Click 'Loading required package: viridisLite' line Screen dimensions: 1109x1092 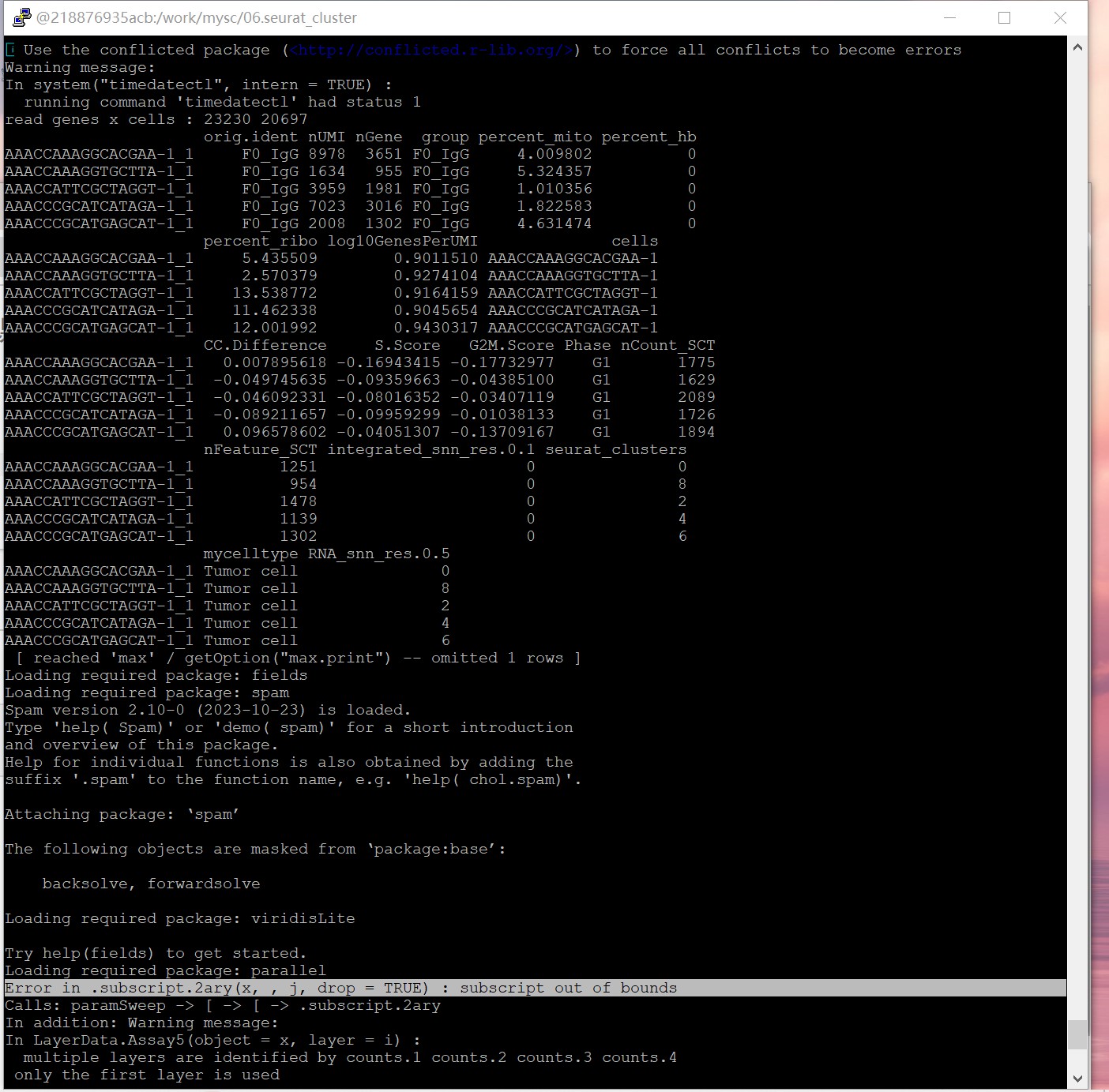pyautogui.click(x=180, y=918)
